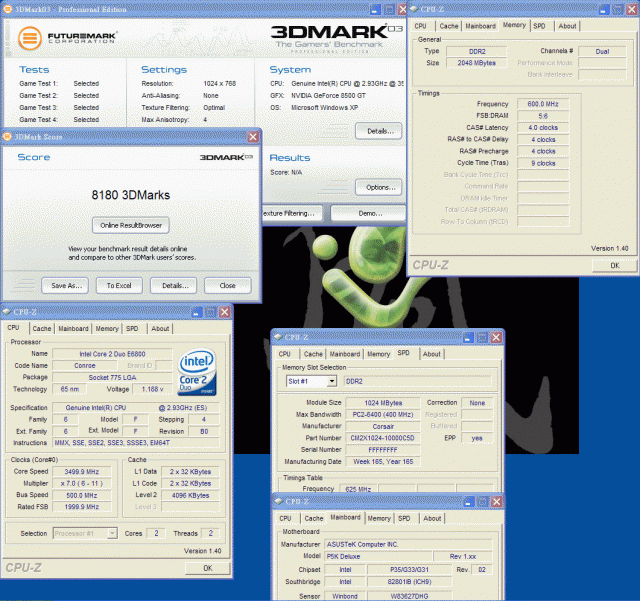Open About tab in memory CPU-Z window
This screenshot has height=601, width=640.
pos(567,26)
